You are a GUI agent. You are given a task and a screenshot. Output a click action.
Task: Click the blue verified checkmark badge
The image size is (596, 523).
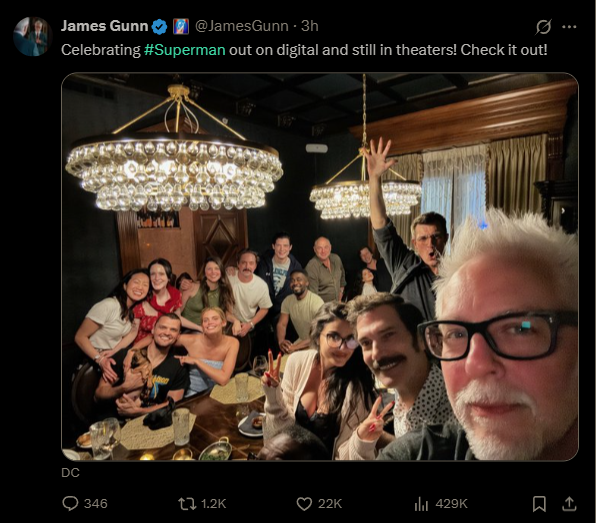point(159,27)
